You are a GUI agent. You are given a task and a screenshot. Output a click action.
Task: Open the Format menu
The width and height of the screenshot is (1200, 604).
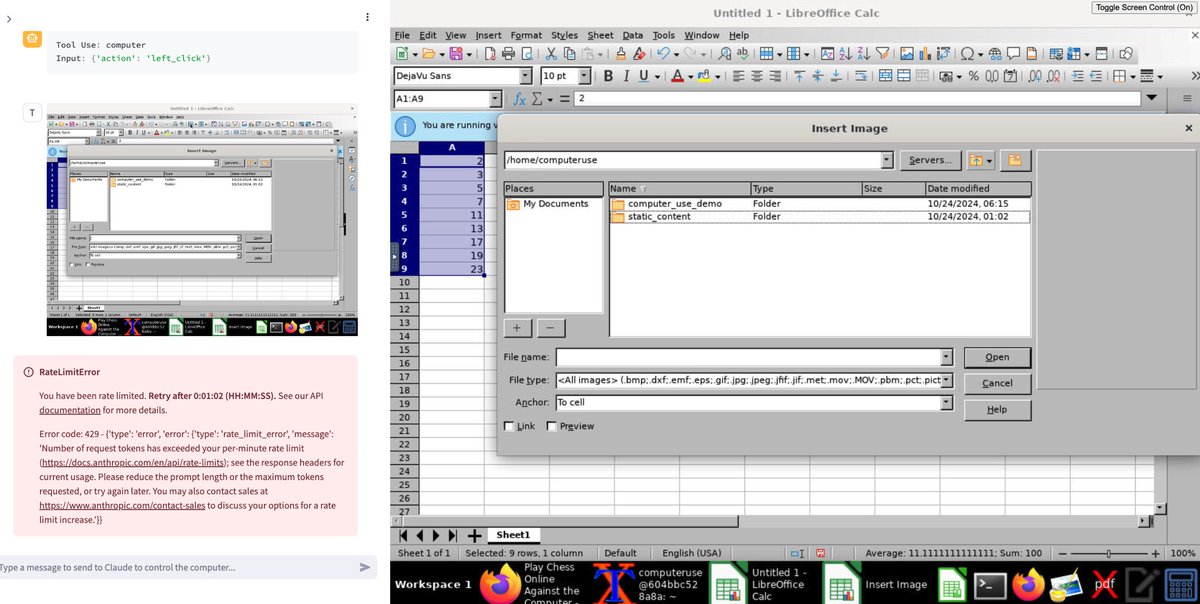coord(526,35)
